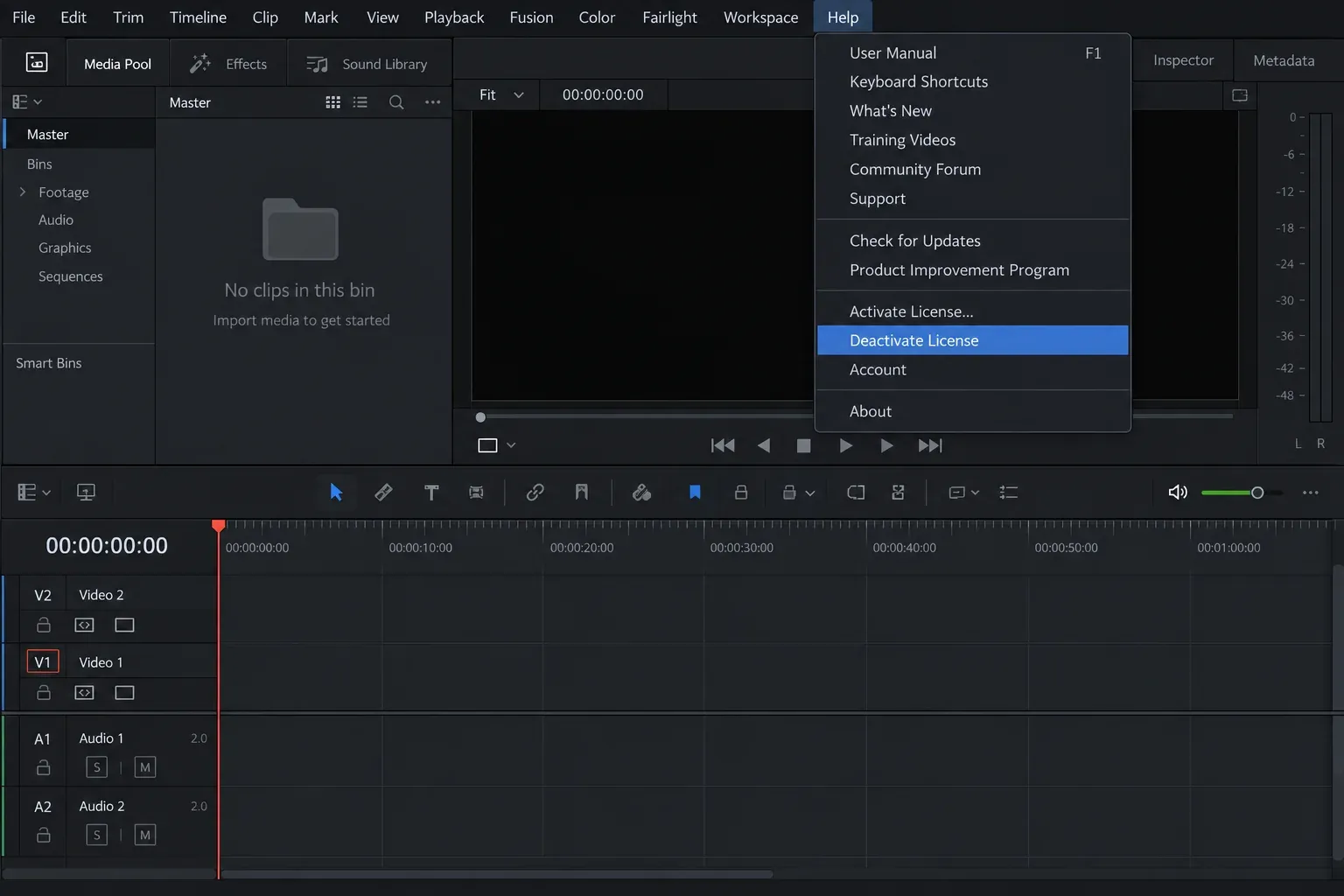Solo the Audio 1 track

(96, 767)
